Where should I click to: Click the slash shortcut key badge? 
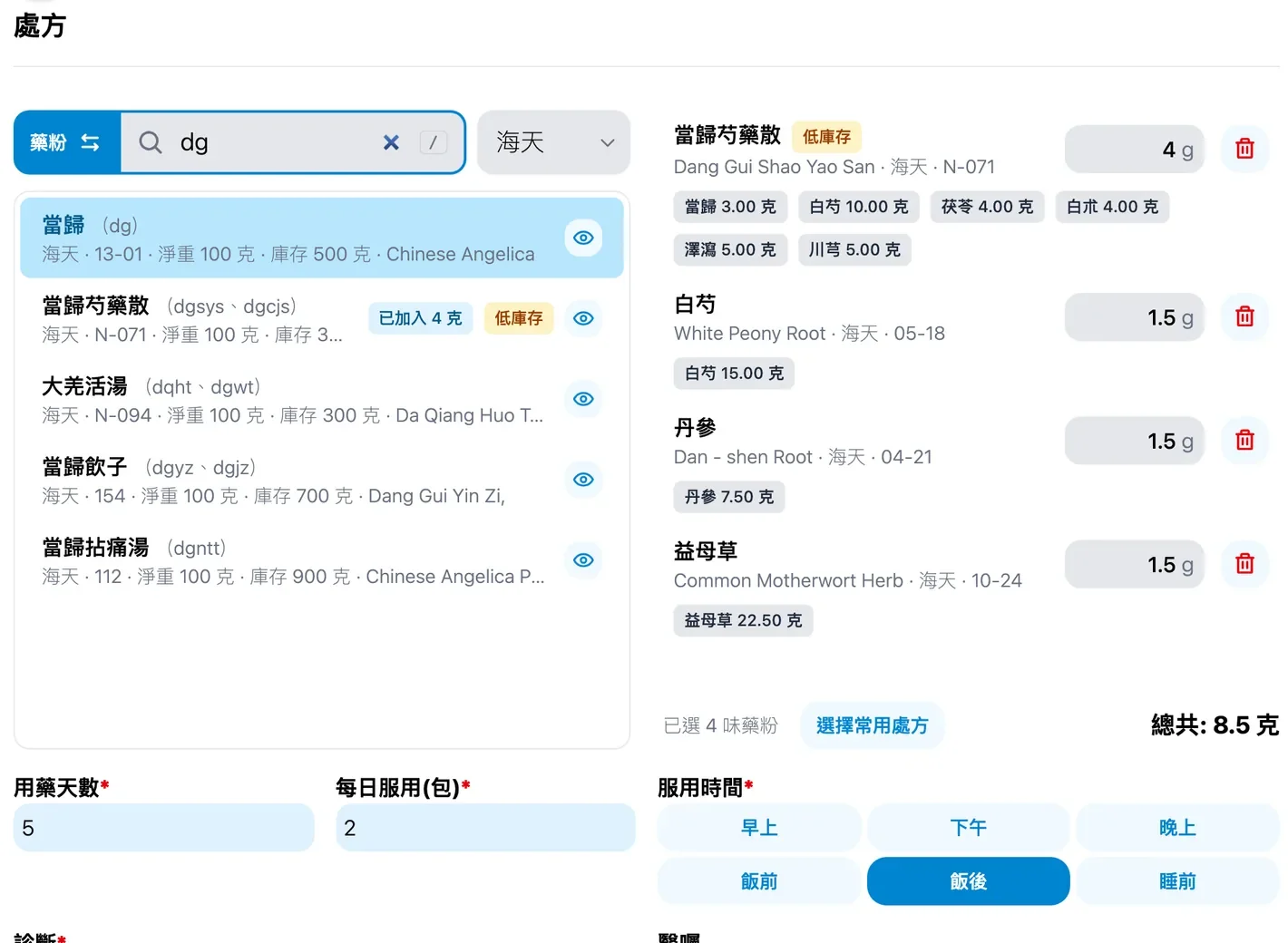pos(433,142)
